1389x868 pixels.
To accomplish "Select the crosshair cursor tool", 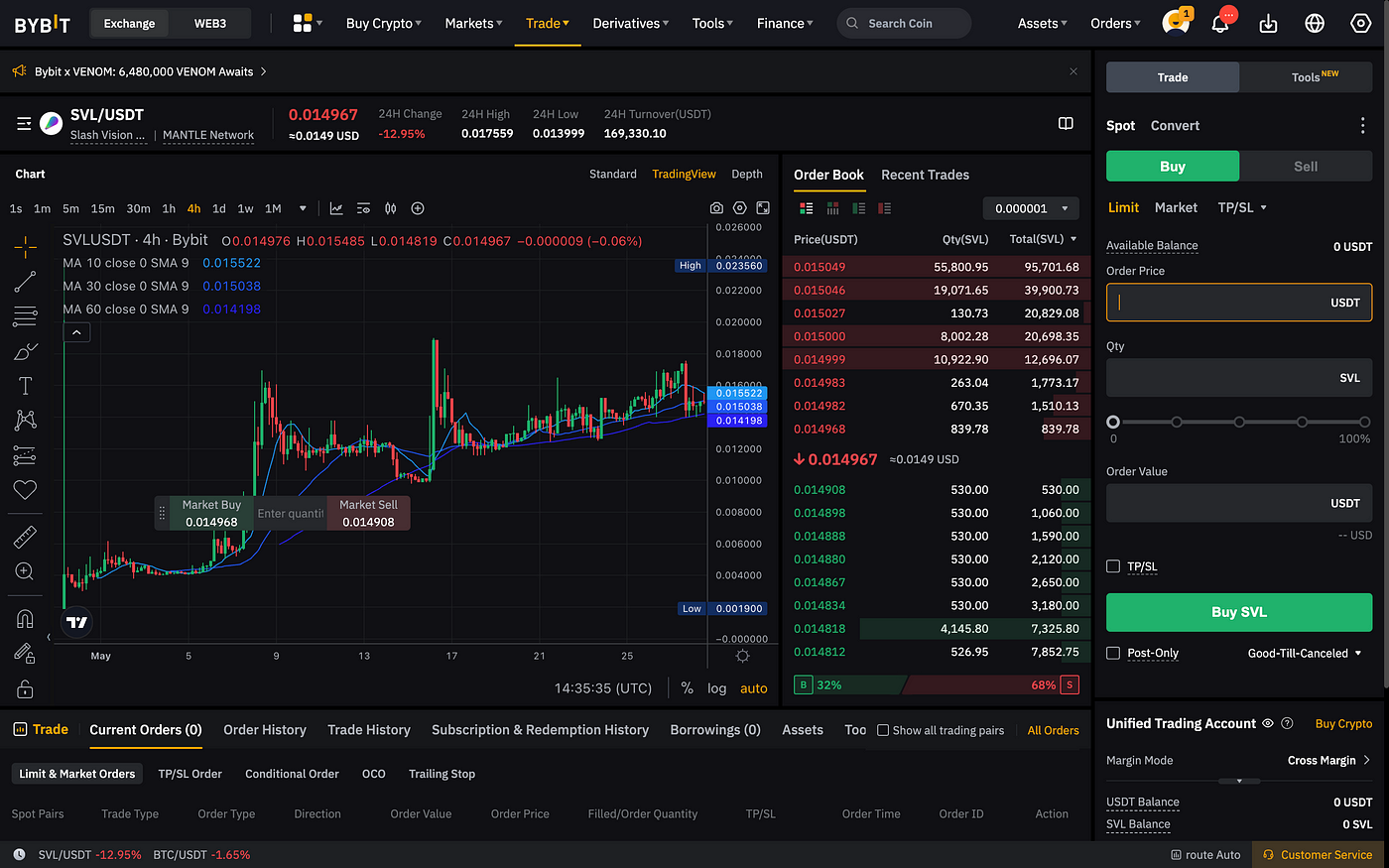I will [x=25, y=246].
